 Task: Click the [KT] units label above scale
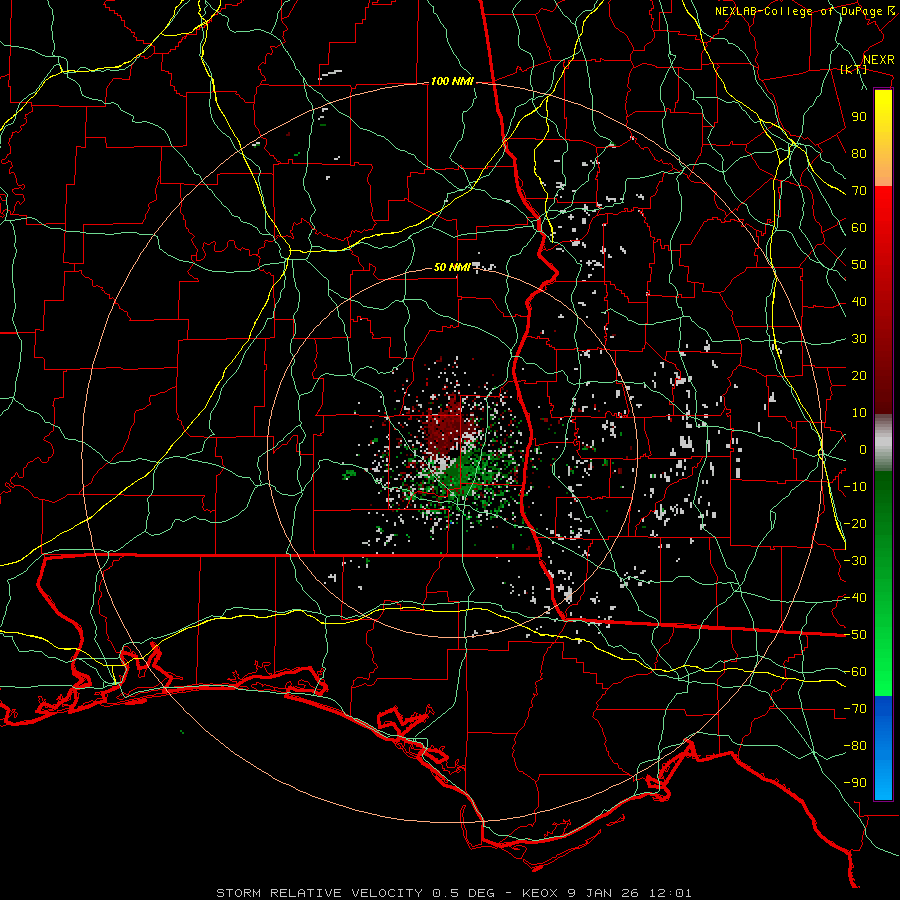[x=854, y=69]
